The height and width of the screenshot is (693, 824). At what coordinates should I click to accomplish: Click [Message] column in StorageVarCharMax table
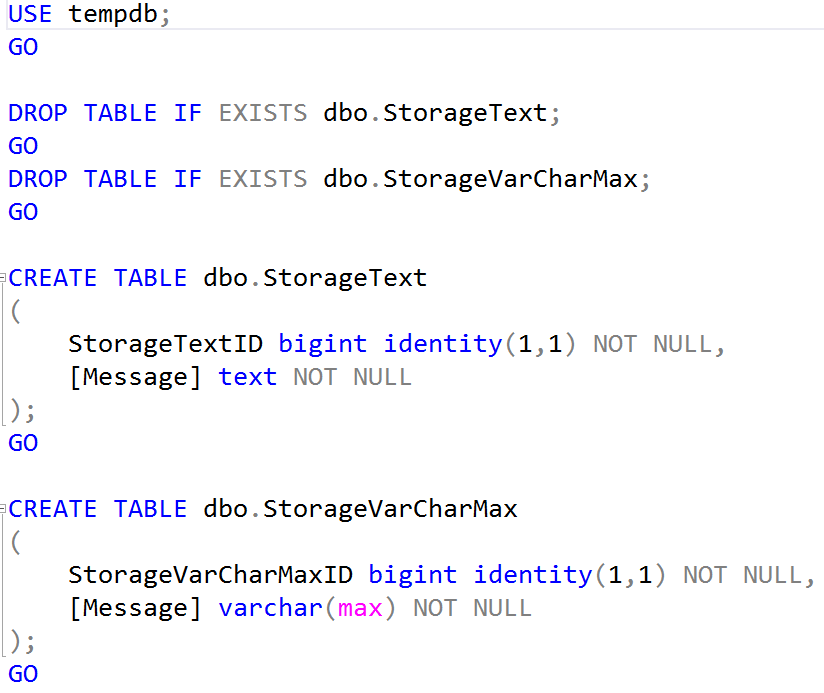(x=136, y=608)
